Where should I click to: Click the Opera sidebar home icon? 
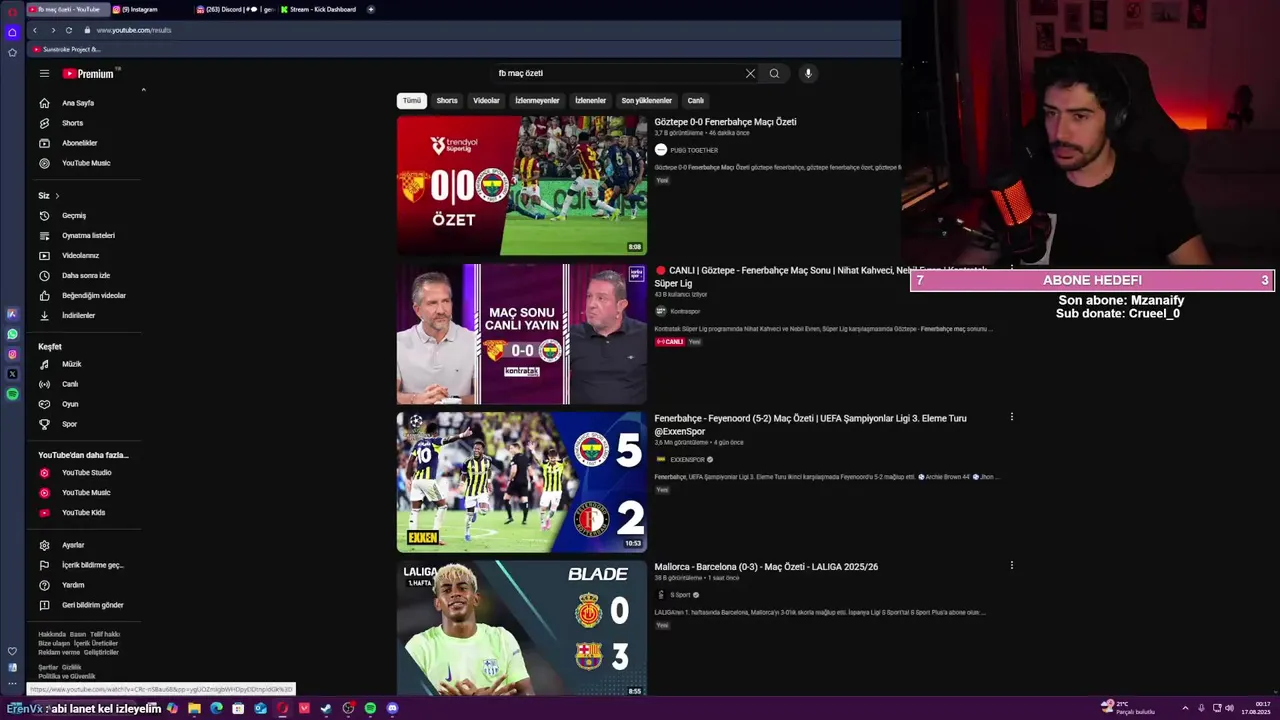12,32
